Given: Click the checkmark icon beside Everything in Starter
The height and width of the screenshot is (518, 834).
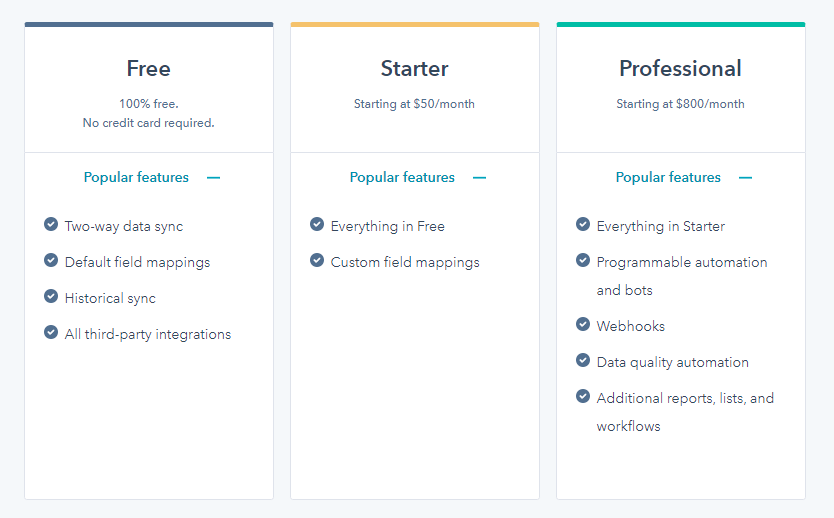Looking at the screenshot, I should (583, 225).
